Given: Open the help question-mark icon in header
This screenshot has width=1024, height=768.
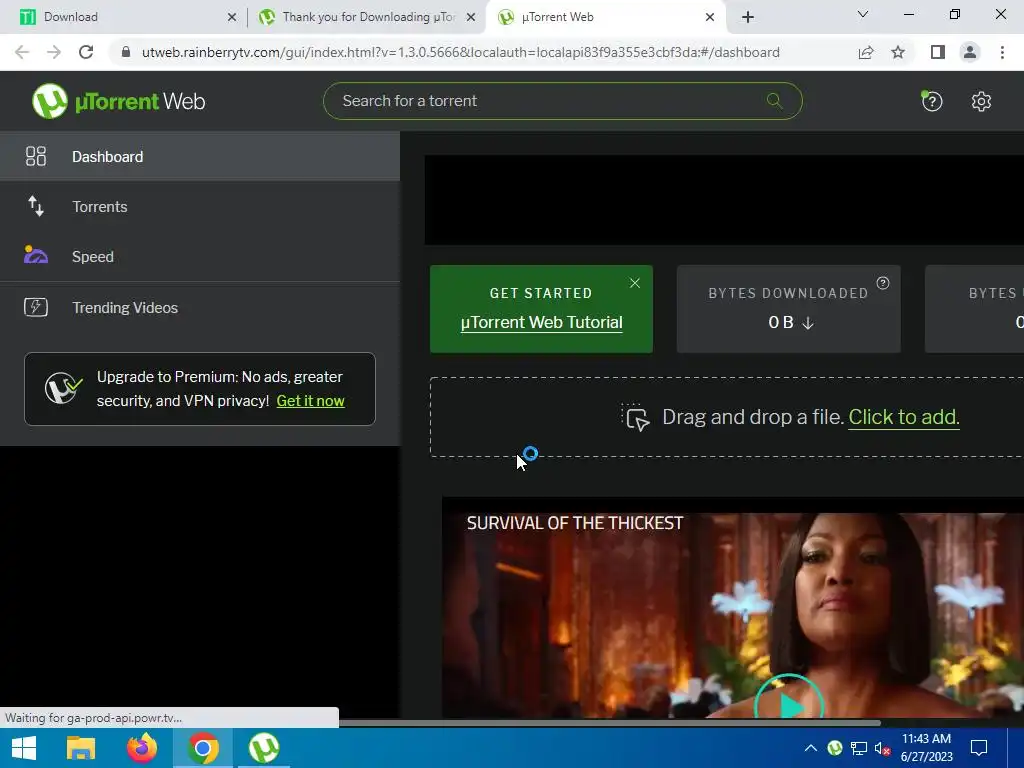Looking at the screenshot, I should coord(931,101).
